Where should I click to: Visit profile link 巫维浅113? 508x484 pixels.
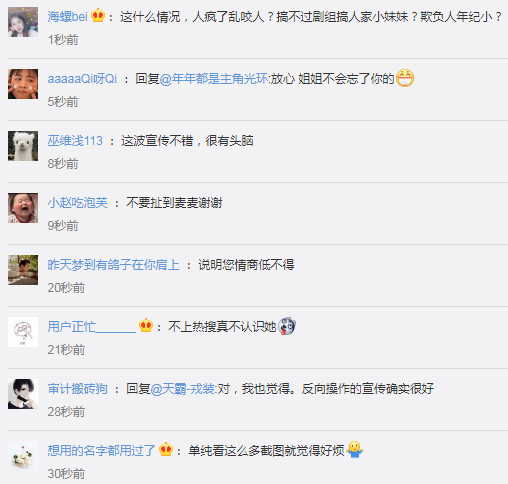[x=75, y=141]
